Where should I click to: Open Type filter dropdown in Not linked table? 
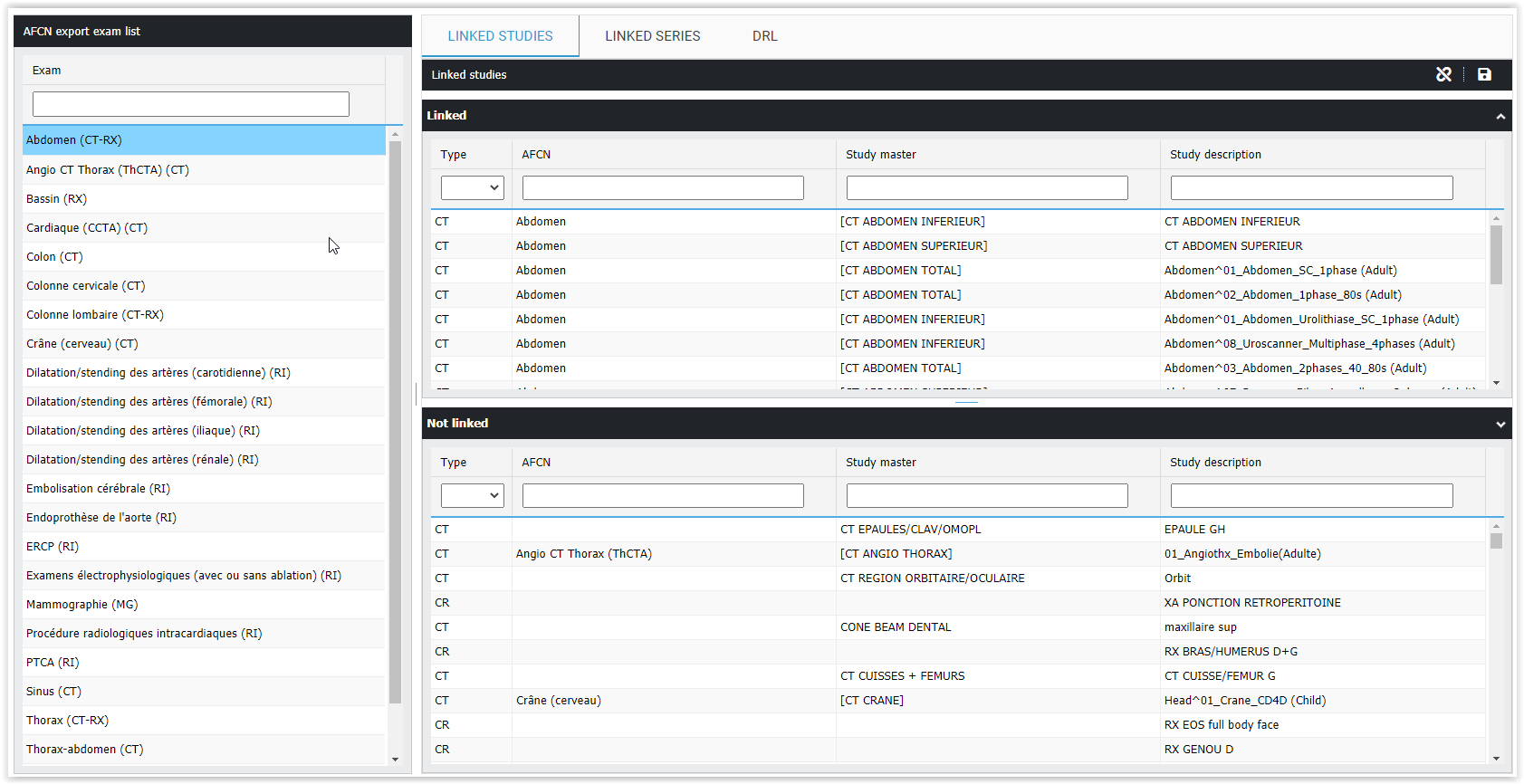pyautogui.click(x=472, y=495)
